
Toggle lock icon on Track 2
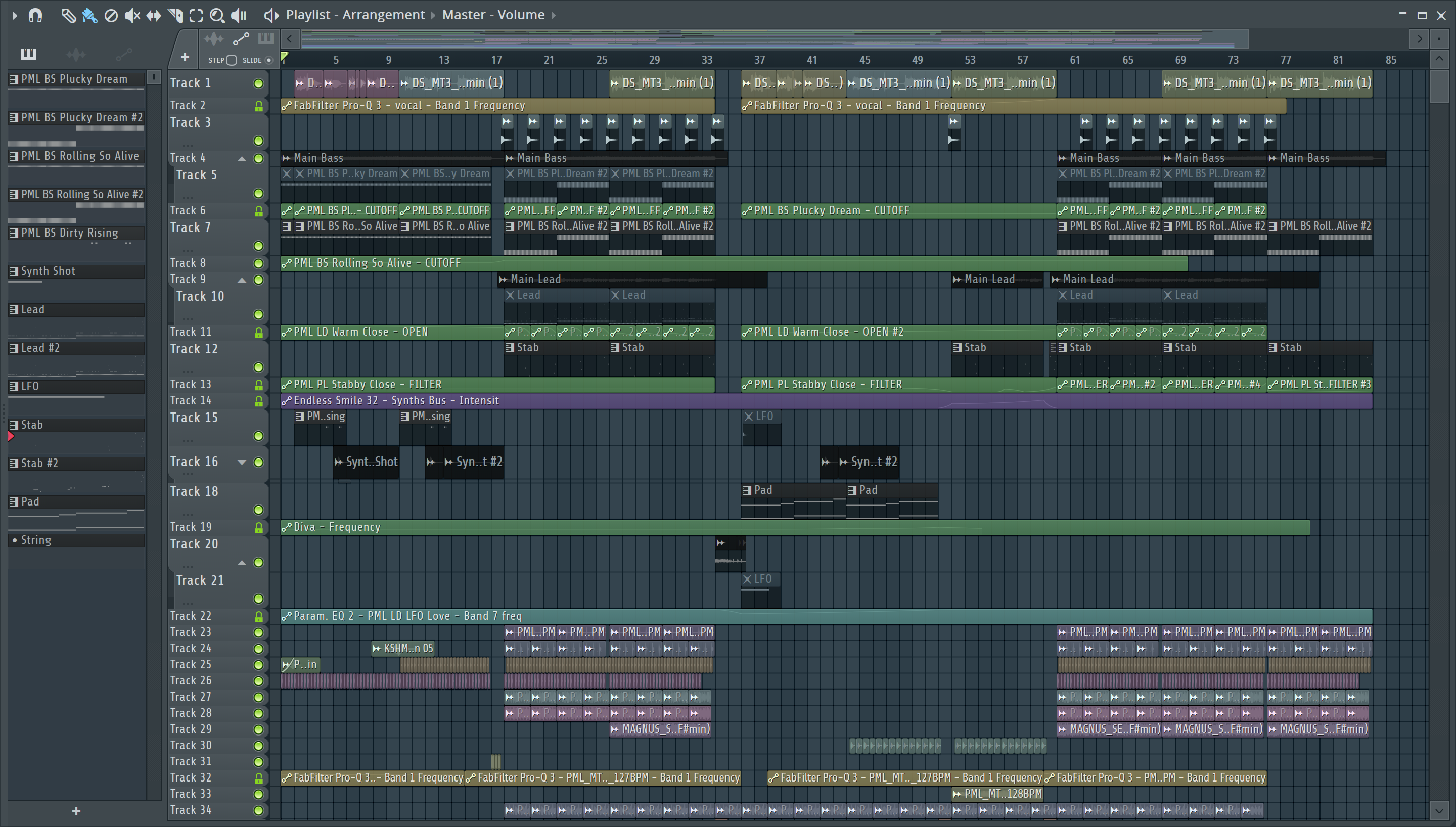point(258,106)
